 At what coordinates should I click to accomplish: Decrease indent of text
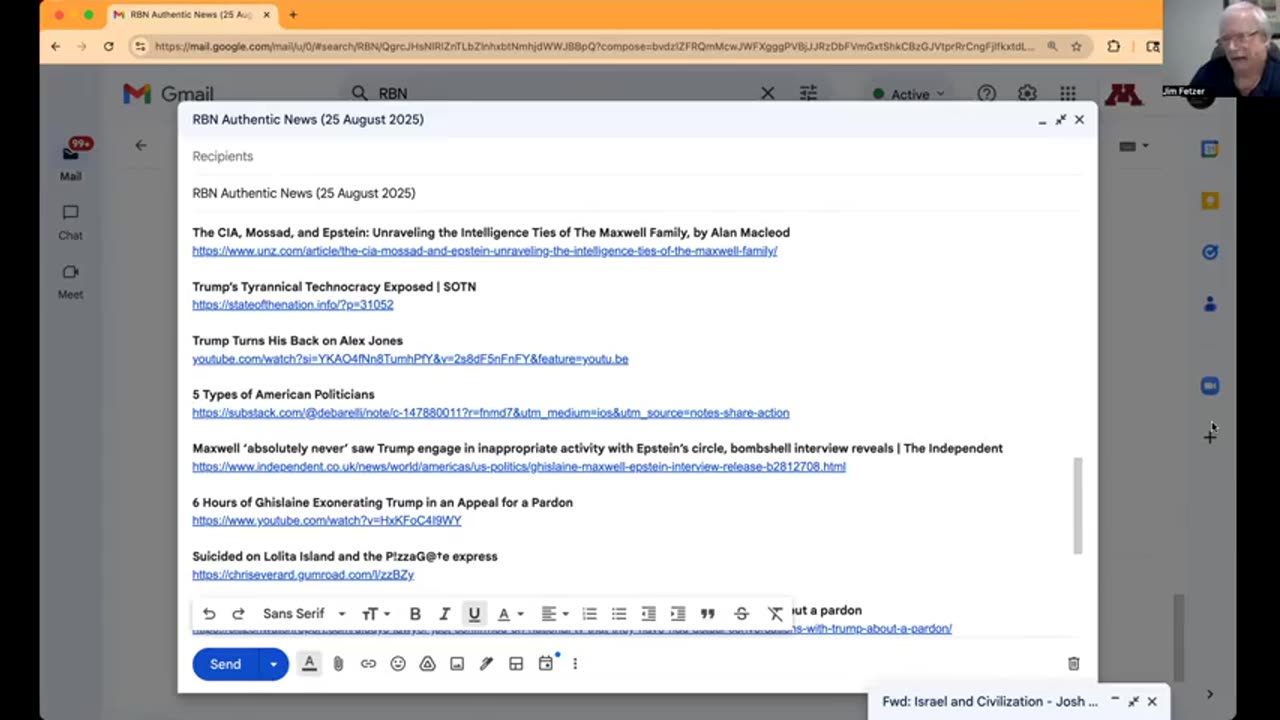649,614
